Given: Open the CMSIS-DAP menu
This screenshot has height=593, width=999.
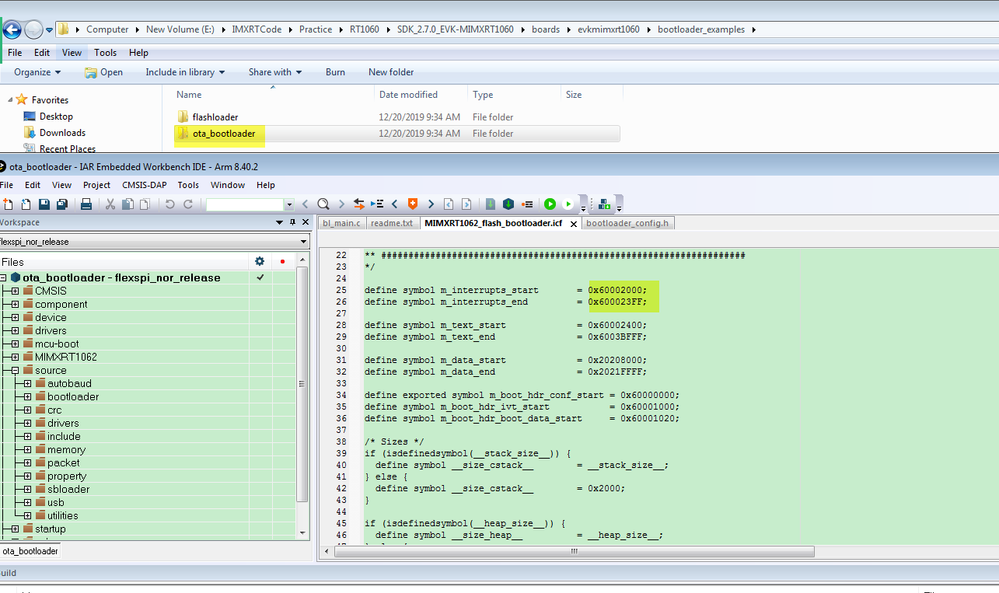Looking at the screenshot, I should click(144, 185).
